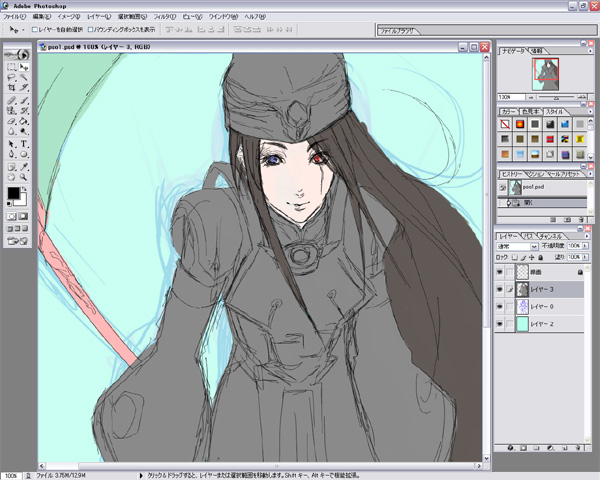Select the Lasso tool
This screenshot has height=480, width=600.
pos(11,78)
